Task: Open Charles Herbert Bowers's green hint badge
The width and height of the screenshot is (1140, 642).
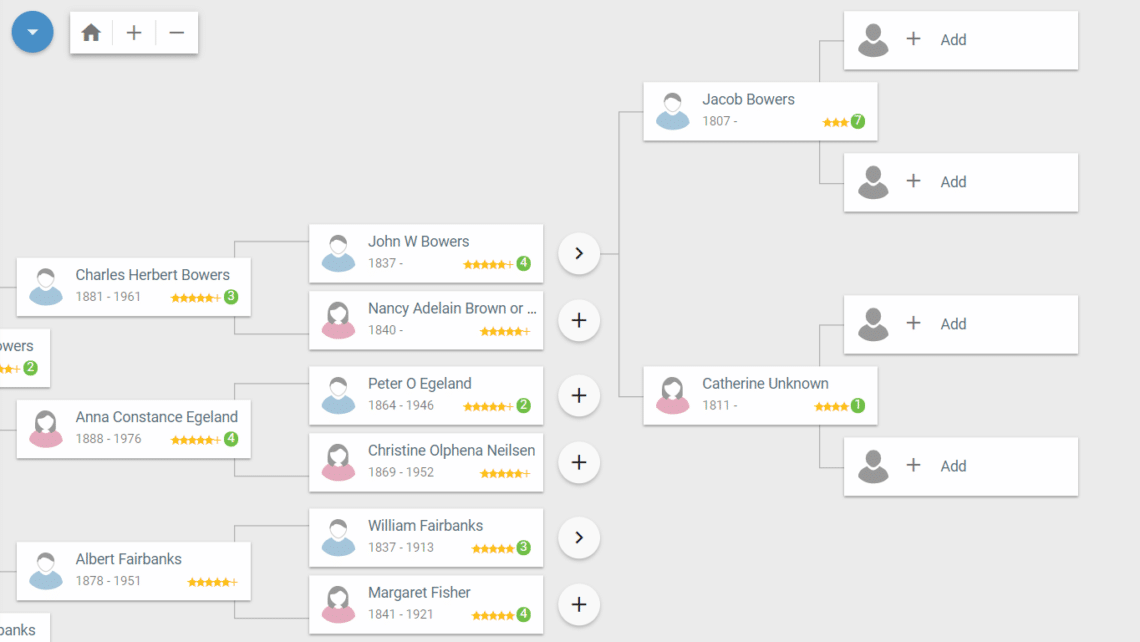Action: click(233, 297)
